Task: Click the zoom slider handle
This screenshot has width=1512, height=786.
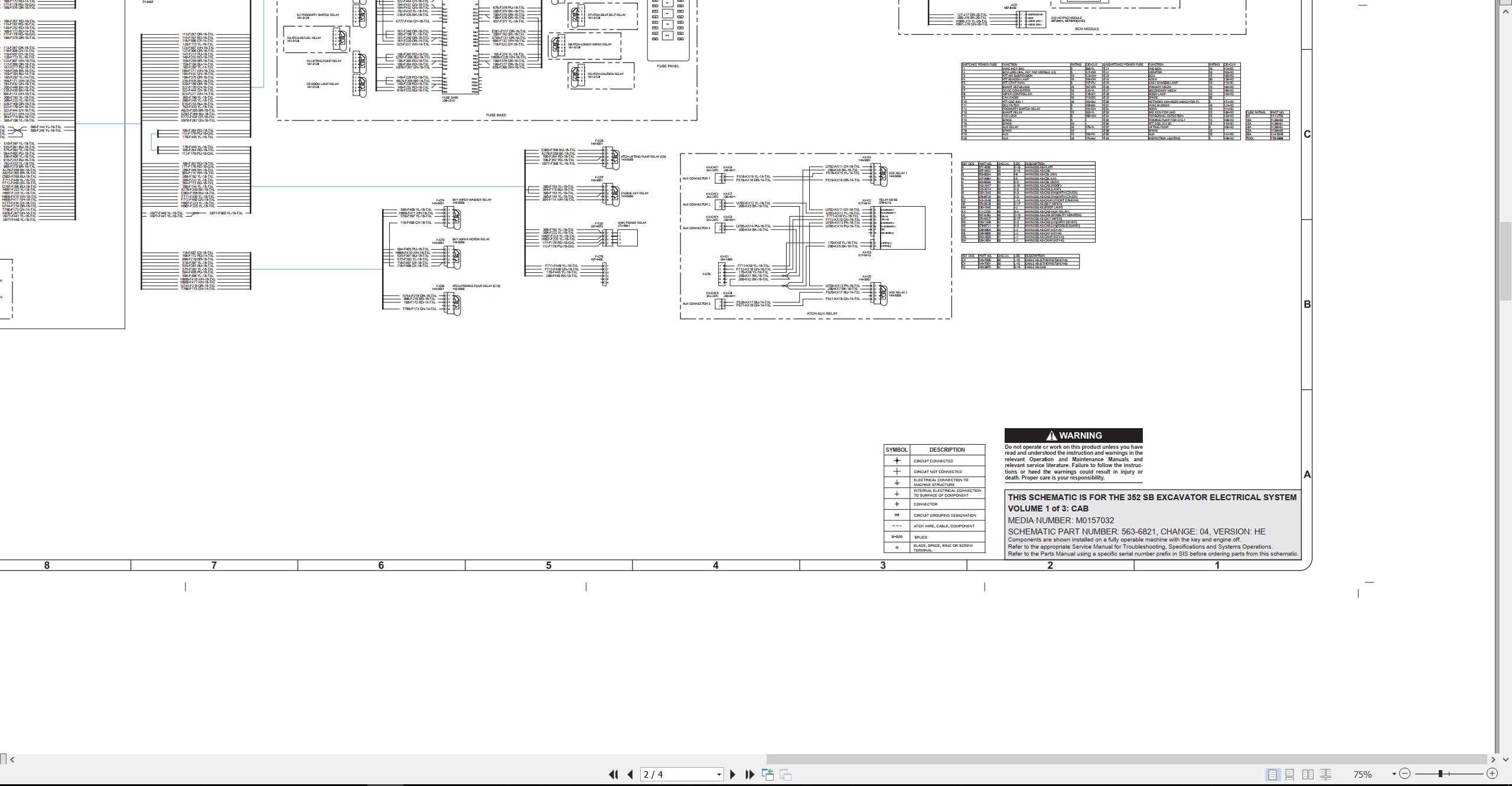Action: click(1441, 774)
